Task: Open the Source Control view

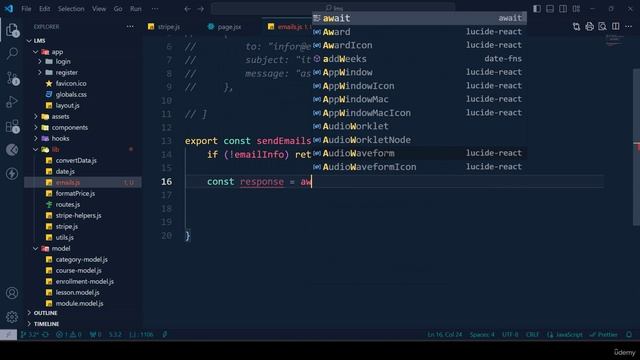Action: [x=12, y=78]
